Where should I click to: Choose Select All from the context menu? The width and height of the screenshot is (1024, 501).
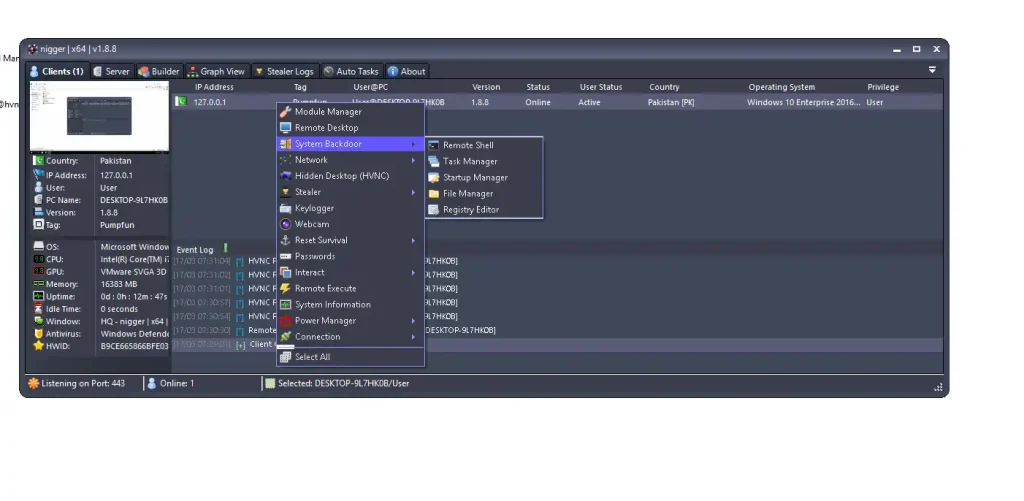tap(312, 357)
